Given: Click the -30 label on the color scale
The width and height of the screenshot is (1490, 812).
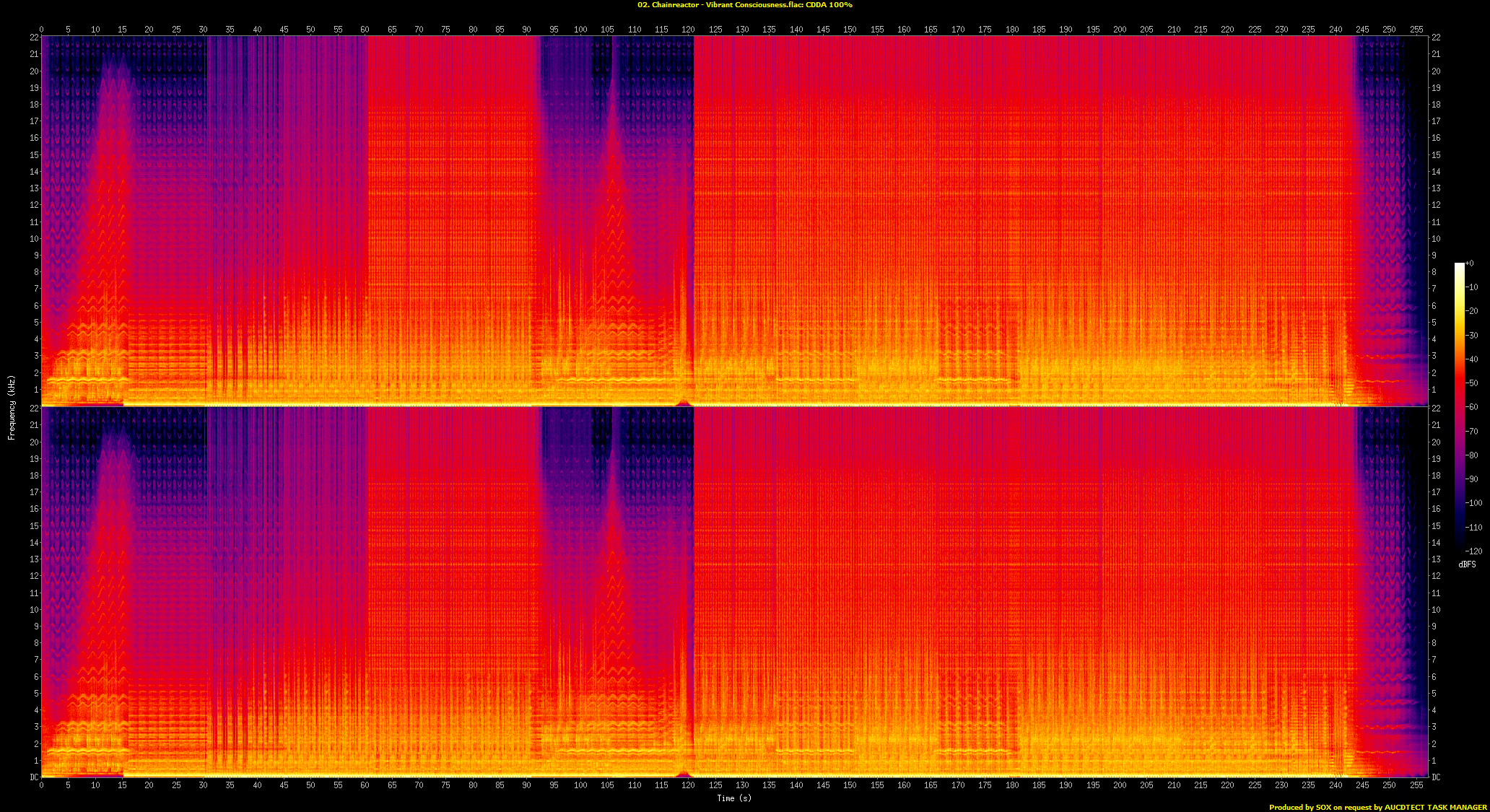Looking at the screenshot, I should [1471, 336].
